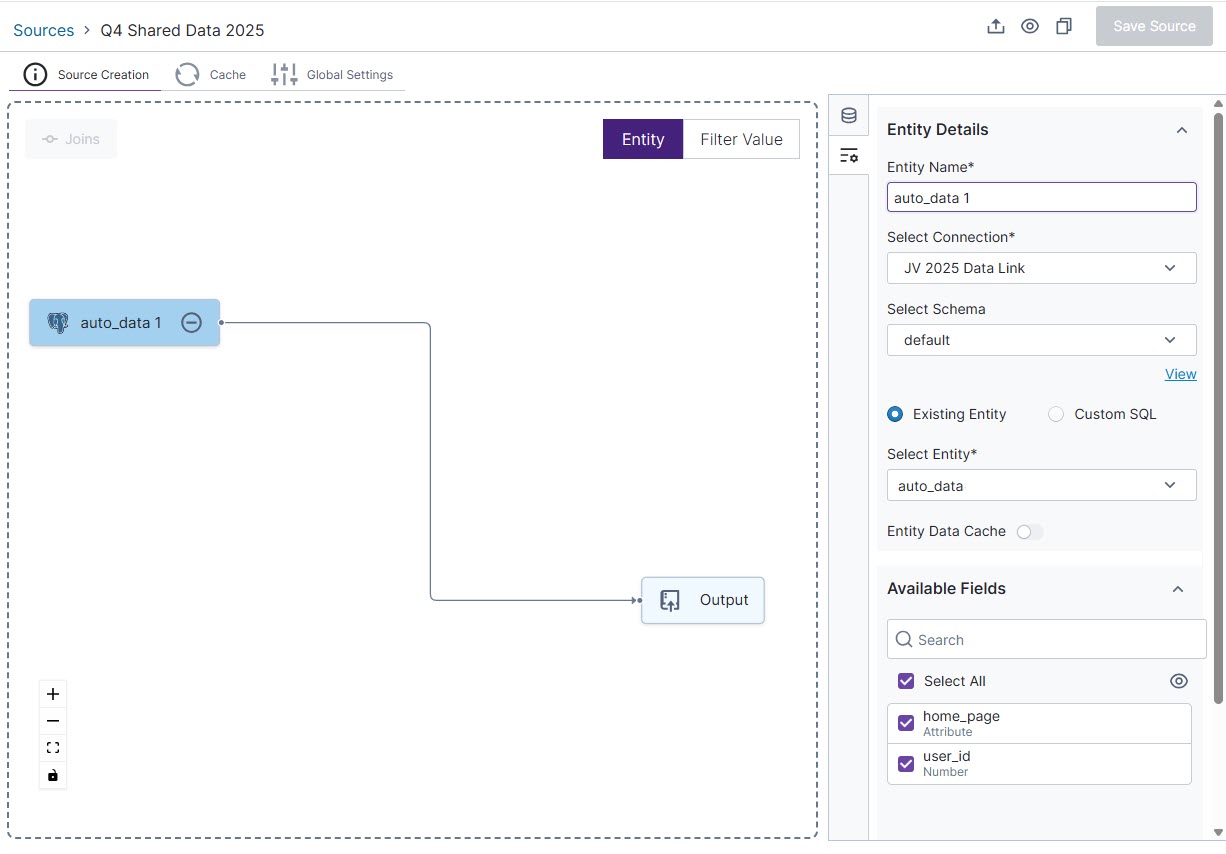The height and width of the screenshot is (854, 1226).
Task: Click the preview eye icon in header
Action: point(1029,27)
